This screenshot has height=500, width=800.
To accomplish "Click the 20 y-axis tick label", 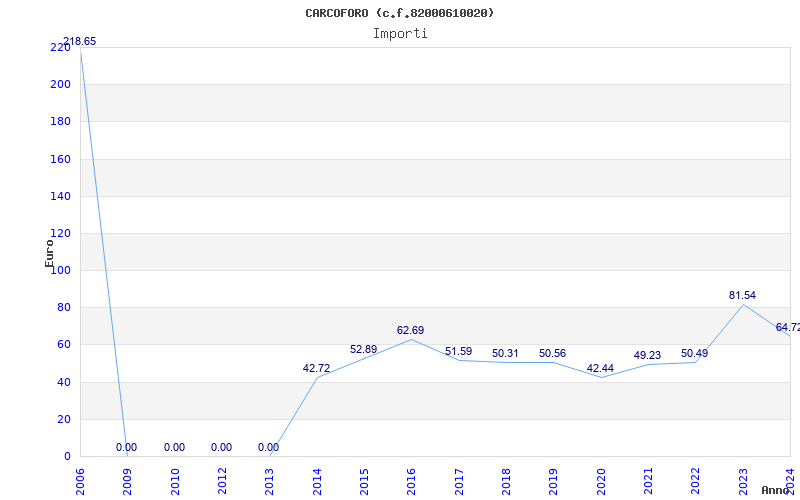I will tap(64, 419).
